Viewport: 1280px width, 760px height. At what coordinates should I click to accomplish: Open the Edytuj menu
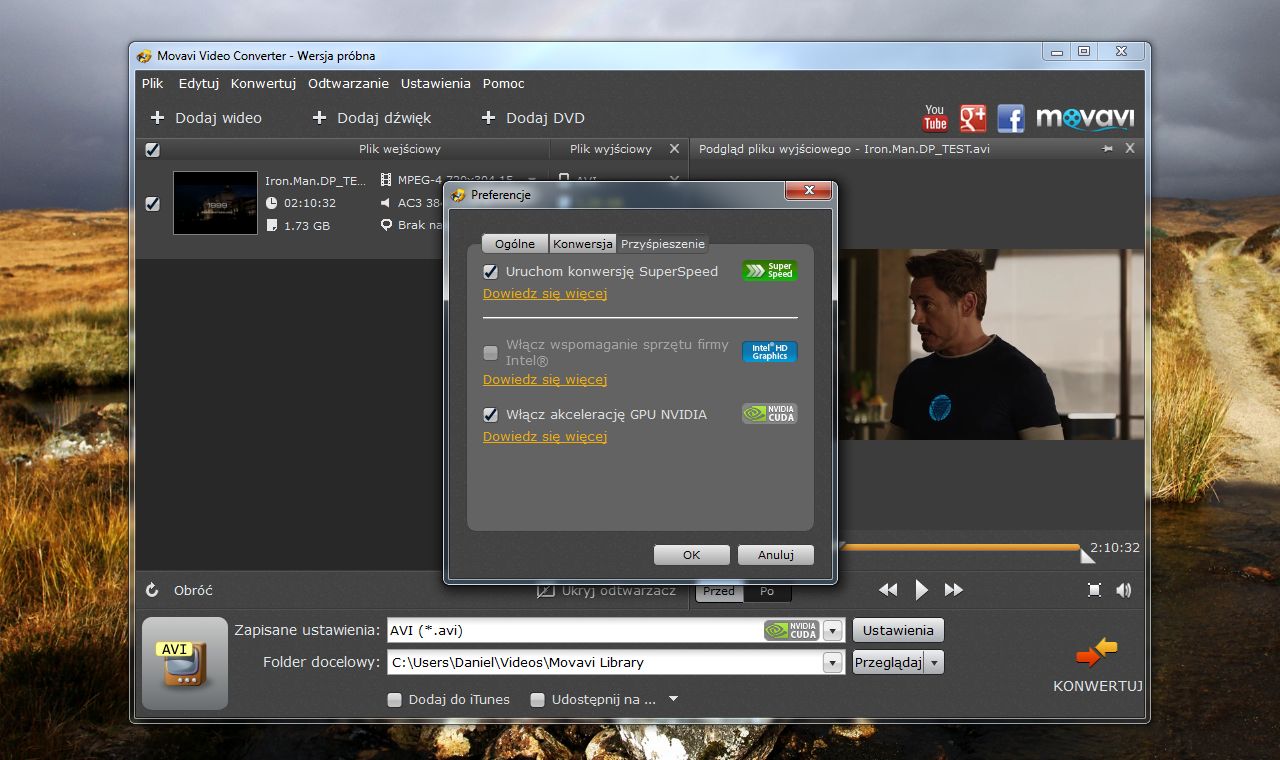coord(199,84)
